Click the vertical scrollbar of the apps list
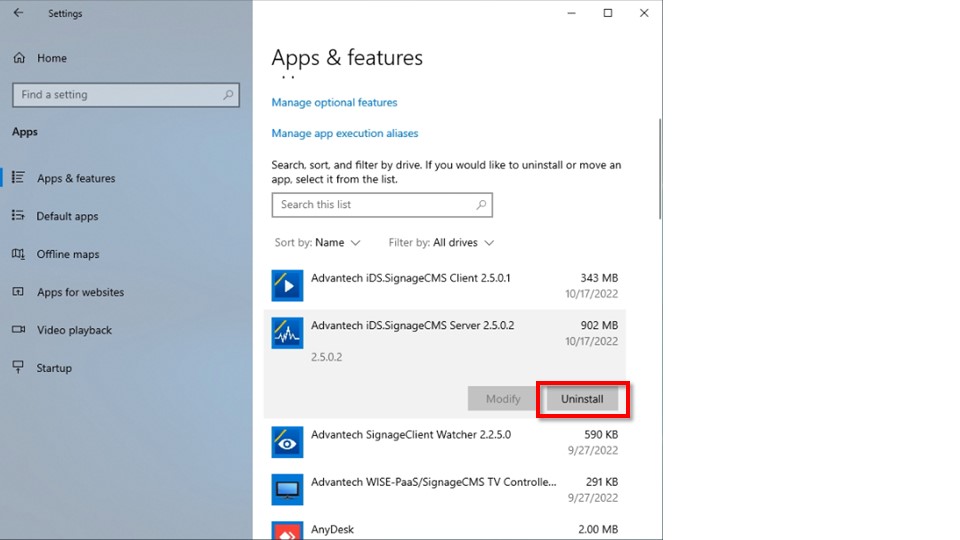 658,170
